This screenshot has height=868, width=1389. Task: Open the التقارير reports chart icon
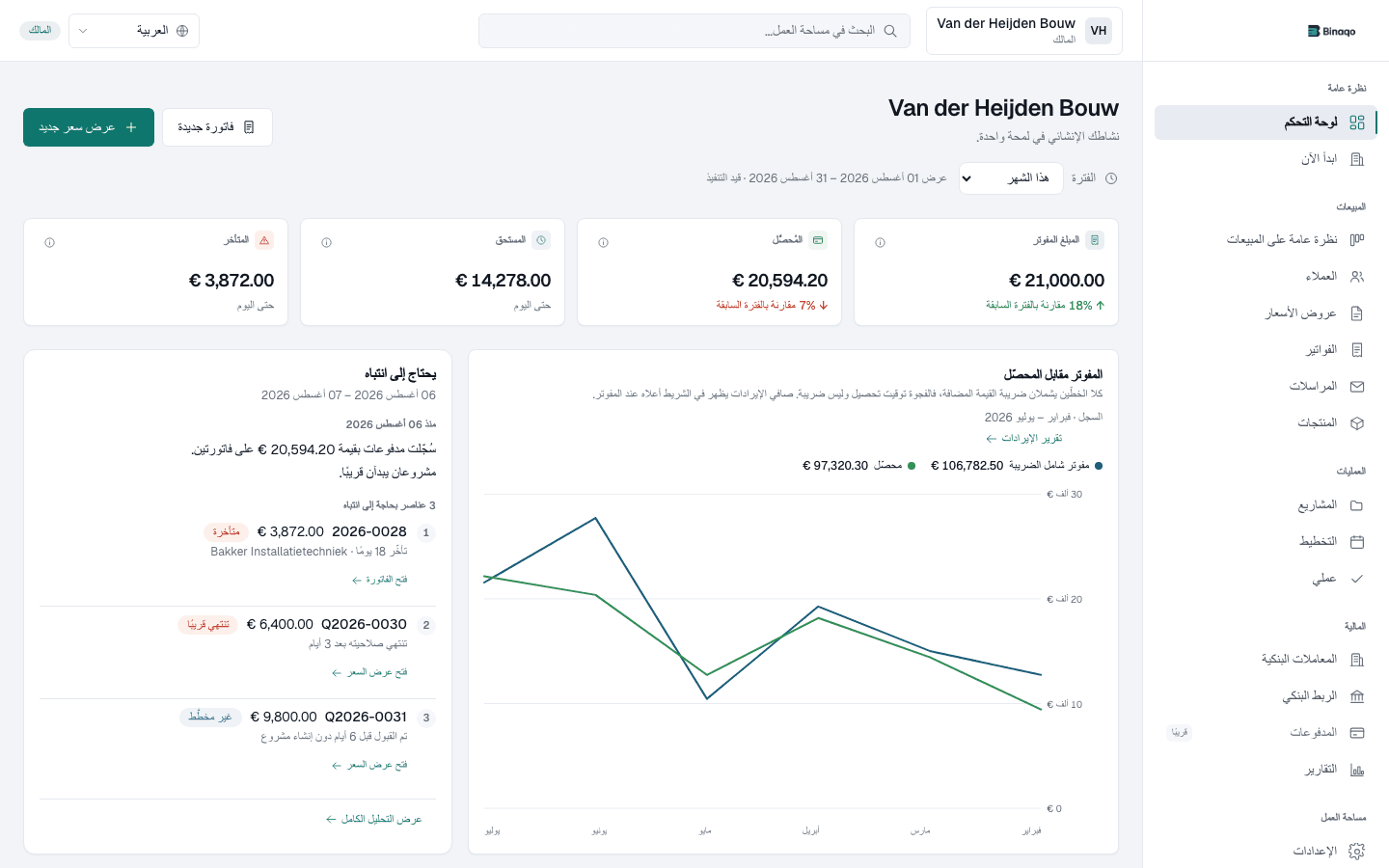coord(1357,770)
